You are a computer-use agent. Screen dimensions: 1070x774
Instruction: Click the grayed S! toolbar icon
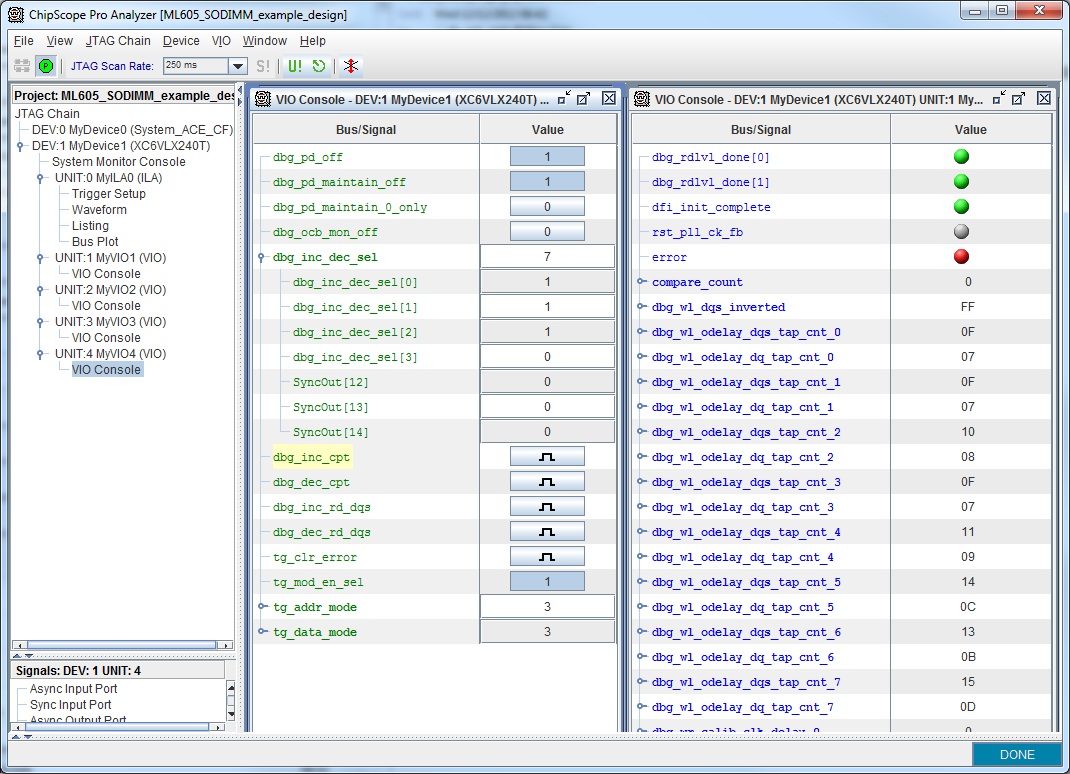point(263,66)
